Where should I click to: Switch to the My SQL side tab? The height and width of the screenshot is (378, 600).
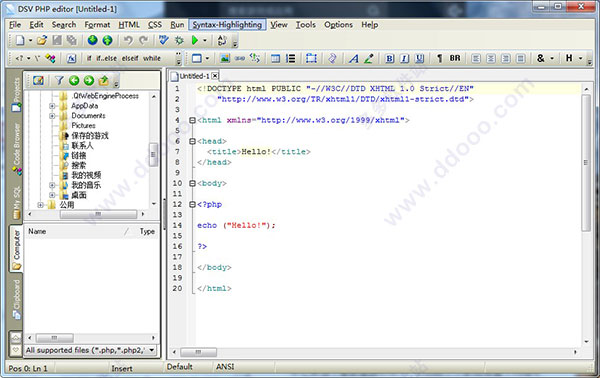click(16, 202)
